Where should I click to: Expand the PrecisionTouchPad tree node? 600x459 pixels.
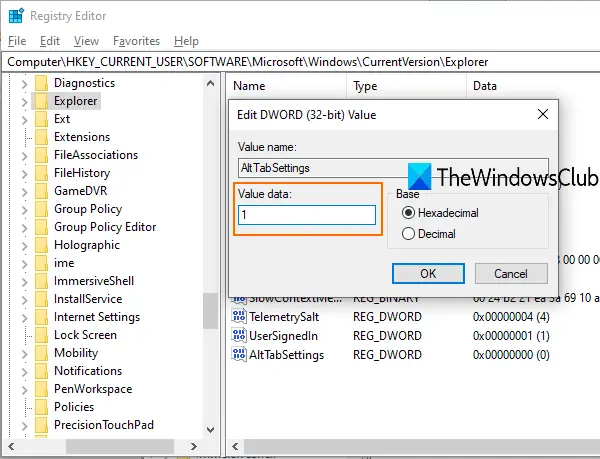point(24,425)
